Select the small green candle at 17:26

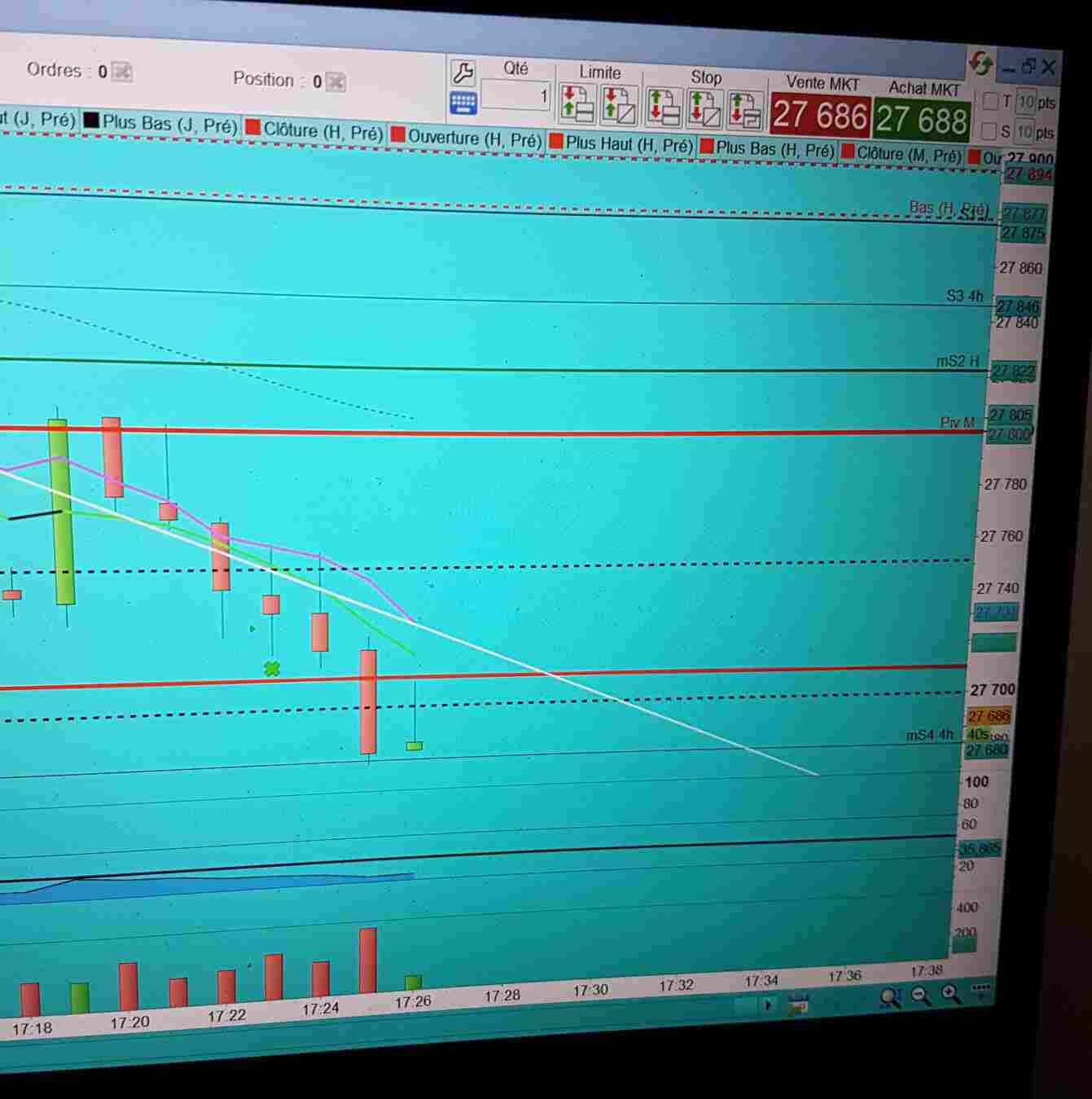coord(414,745)
